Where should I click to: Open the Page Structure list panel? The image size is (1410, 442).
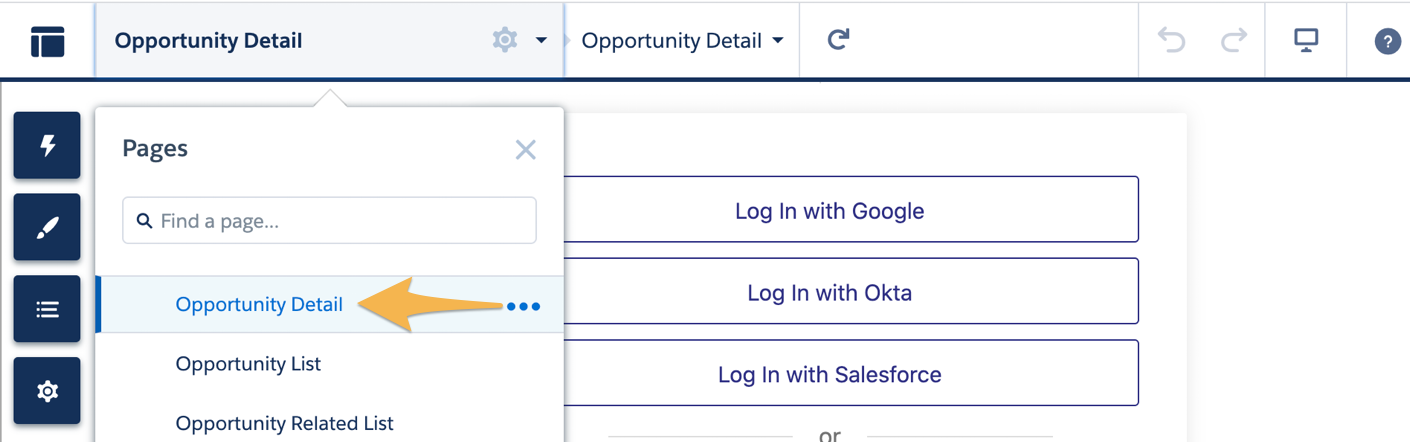click(x=47, y=309)
